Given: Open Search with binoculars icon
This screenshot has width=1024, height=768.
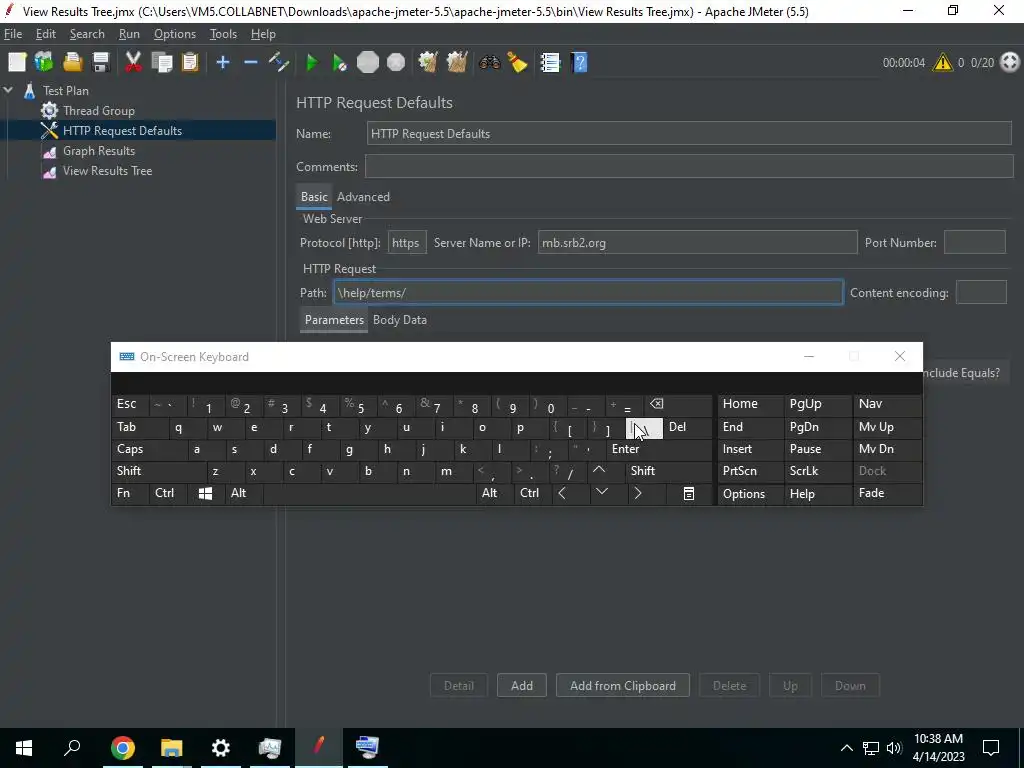Looking at the screenshot, I should 489,63.
